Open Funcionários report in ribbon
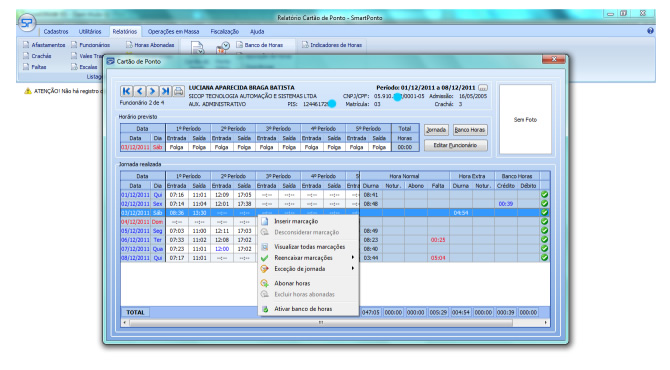This screenshot has width=670, height=370. [91, 45]
